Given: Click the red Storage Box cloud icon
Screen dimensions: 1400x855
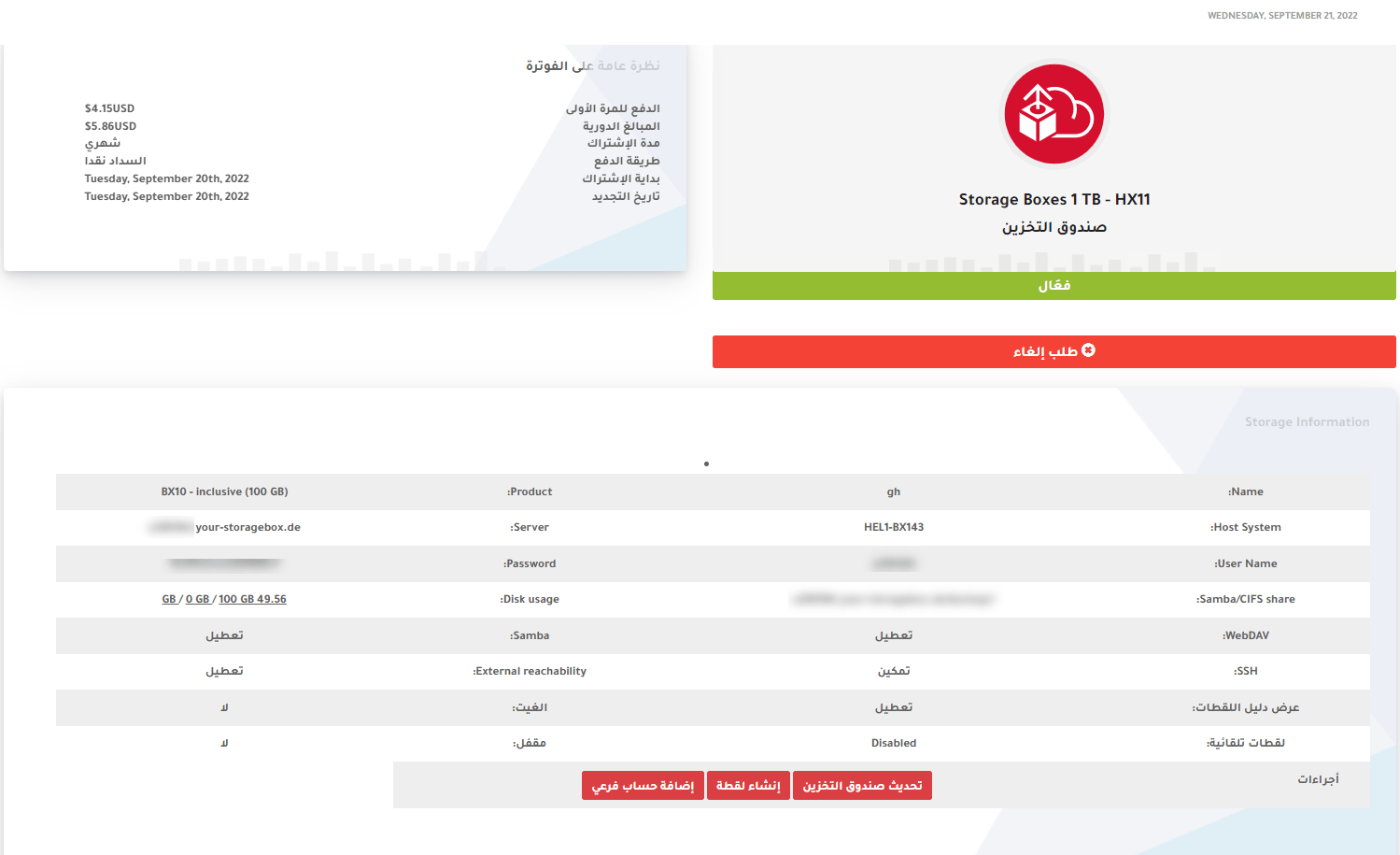Looking at the screenshot, I should coord(1054,115).
